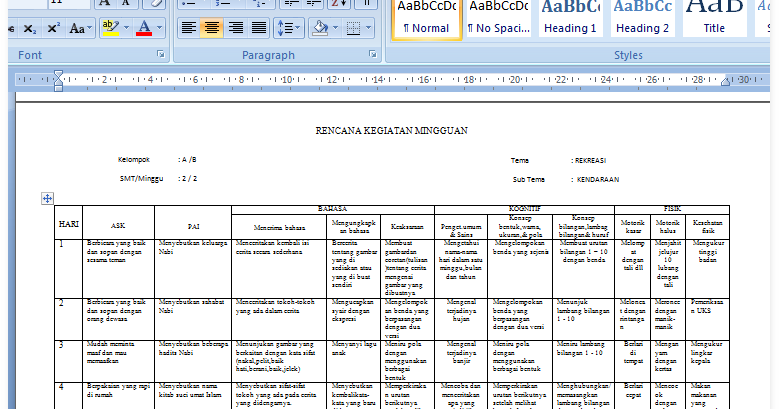This screenshot has width=779, height=409.
Task: Click the Change Case Aa button
Action: click(x=79, y=29)
